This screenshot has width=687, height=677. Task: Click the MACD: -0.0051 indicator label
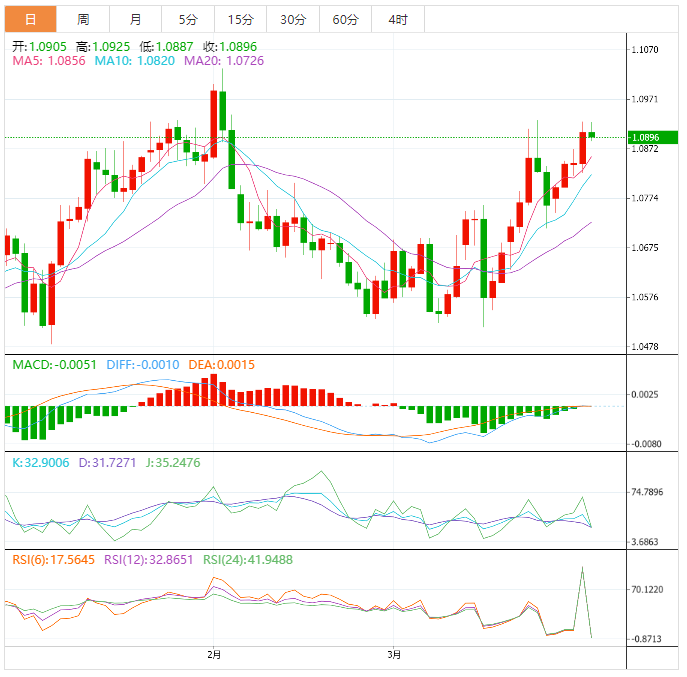[x=54, y=364]
